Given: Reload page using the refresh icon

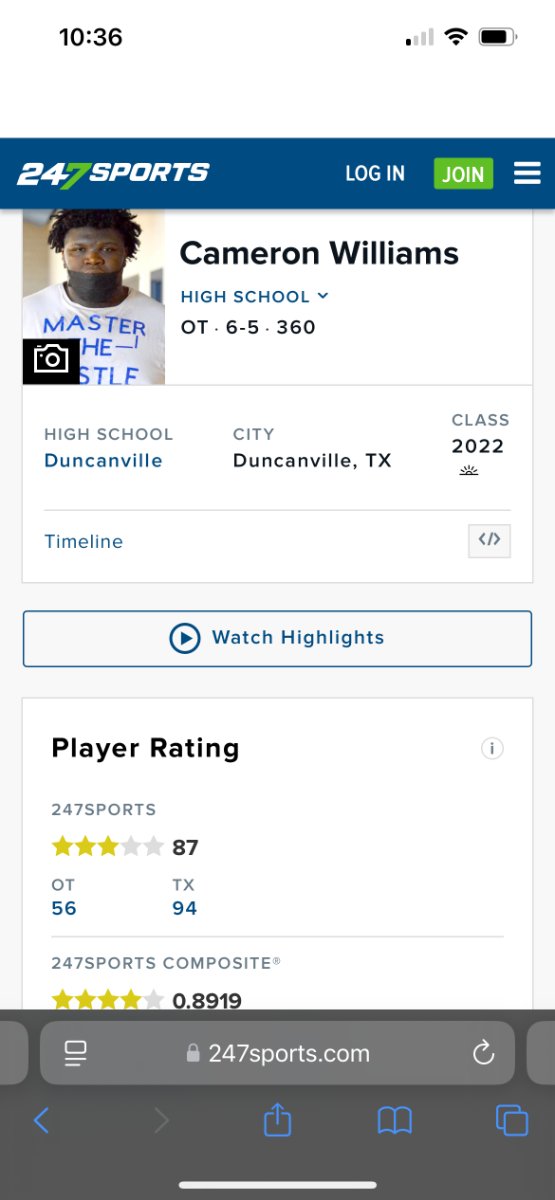Looking at the screenshot, I should pos(483,1053).
